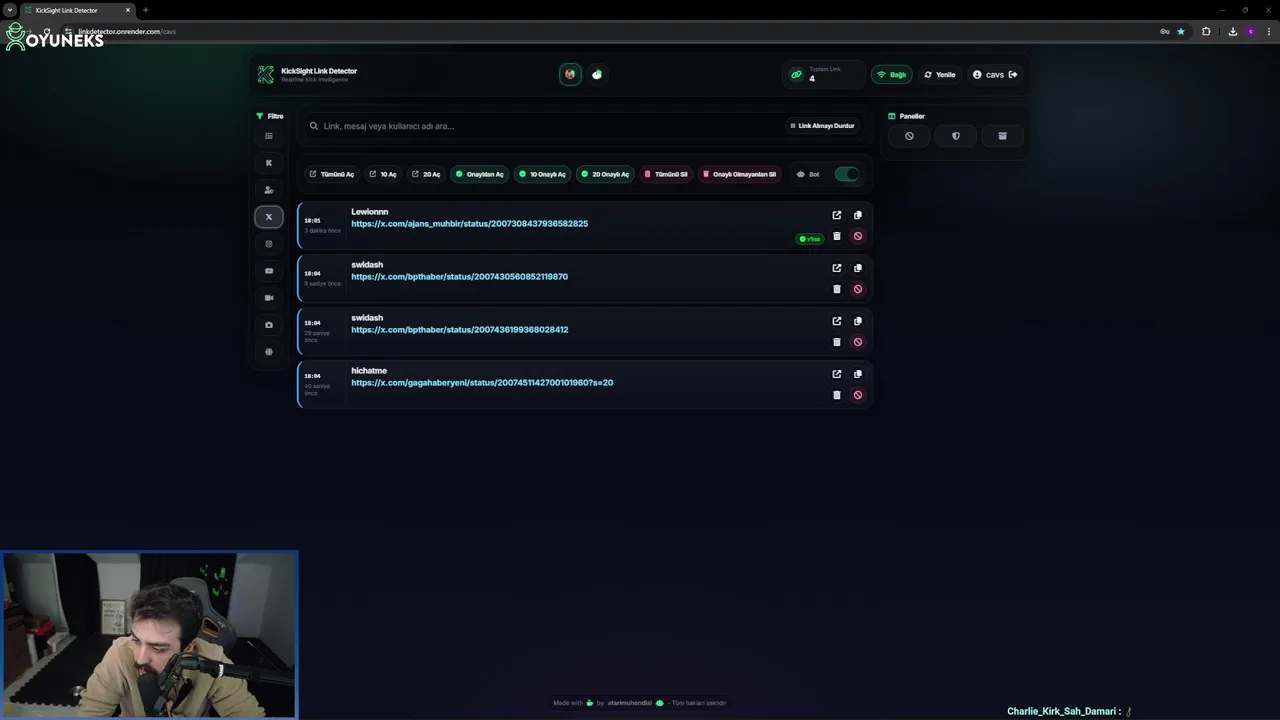Filter by Instagram icon in sidebar
The height and width of the screenshot is (720, 1280).
tap(268, 244)
